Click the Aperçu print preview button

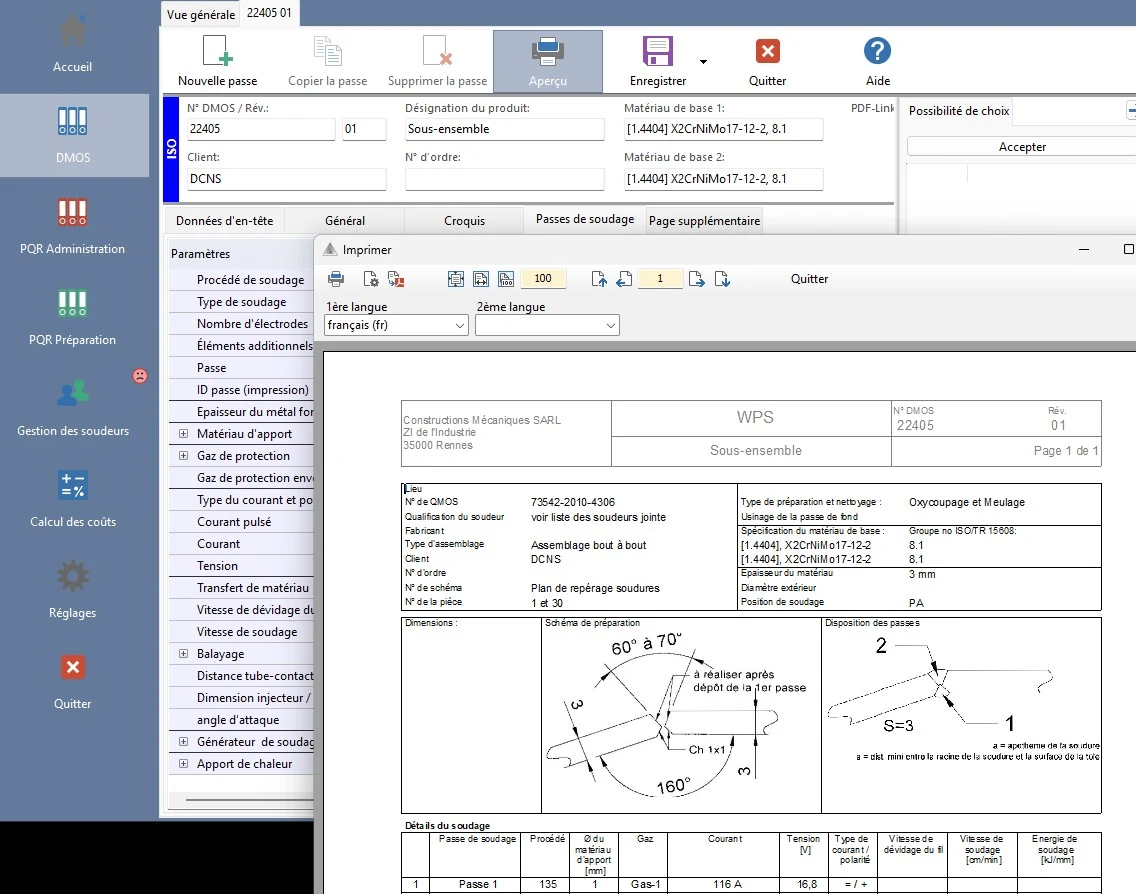point(548,61)
